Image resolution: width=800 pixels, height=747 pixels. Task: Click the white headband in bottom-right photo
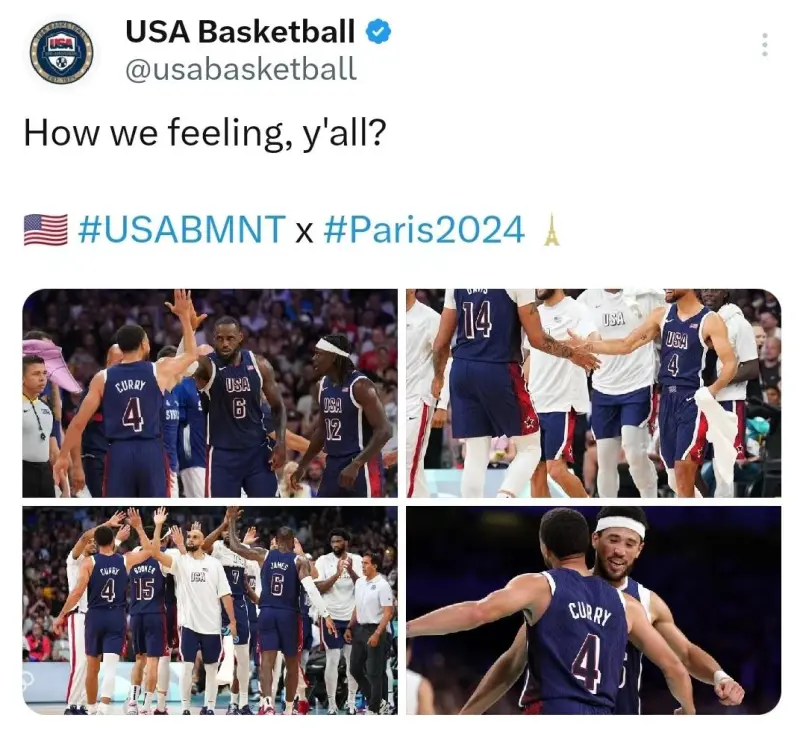click(620, 526)
